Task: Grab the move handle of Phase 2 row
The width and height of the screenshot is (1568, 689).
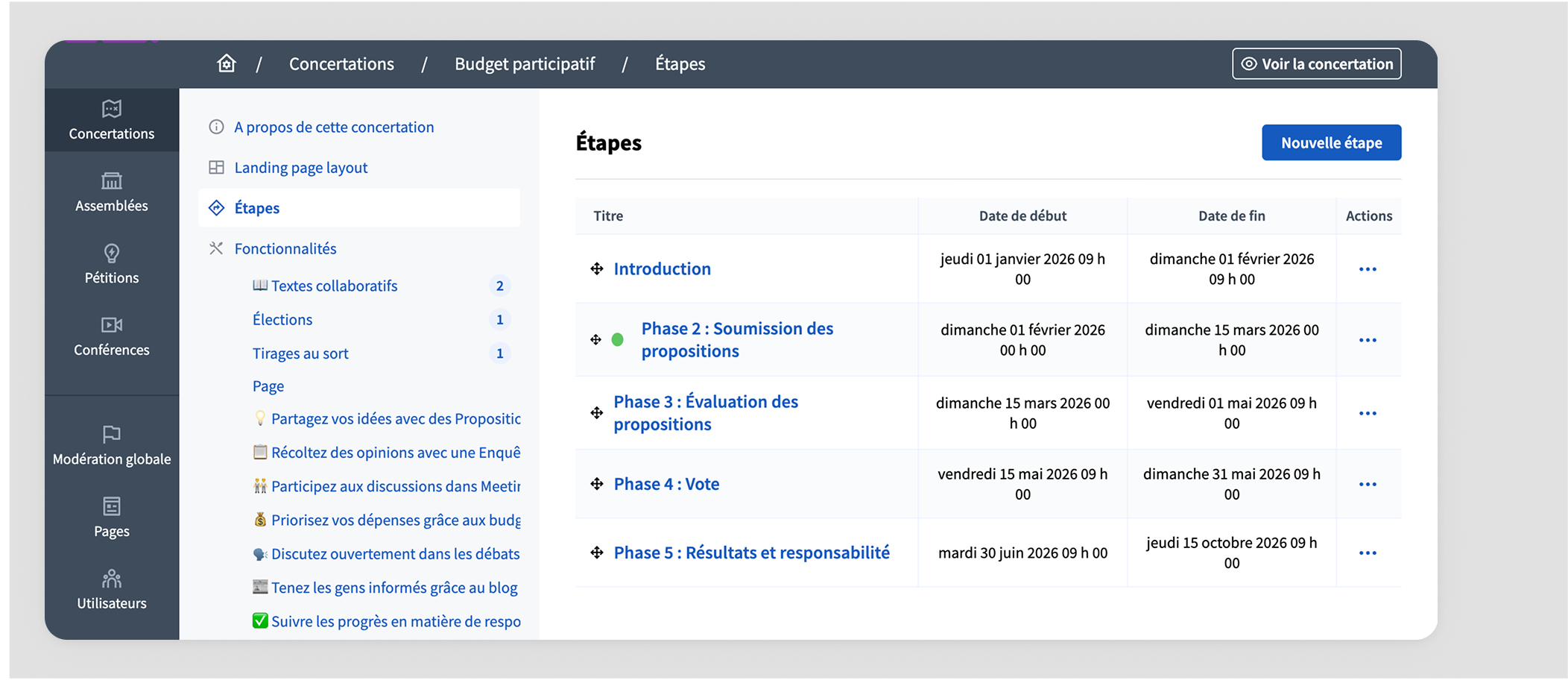Action: (596, 339)
